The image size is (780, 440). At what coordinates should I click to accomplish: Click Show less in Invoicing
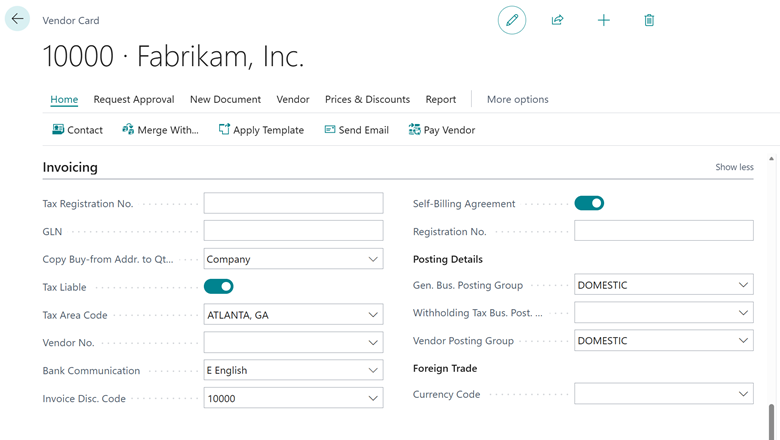click(734, 167)
